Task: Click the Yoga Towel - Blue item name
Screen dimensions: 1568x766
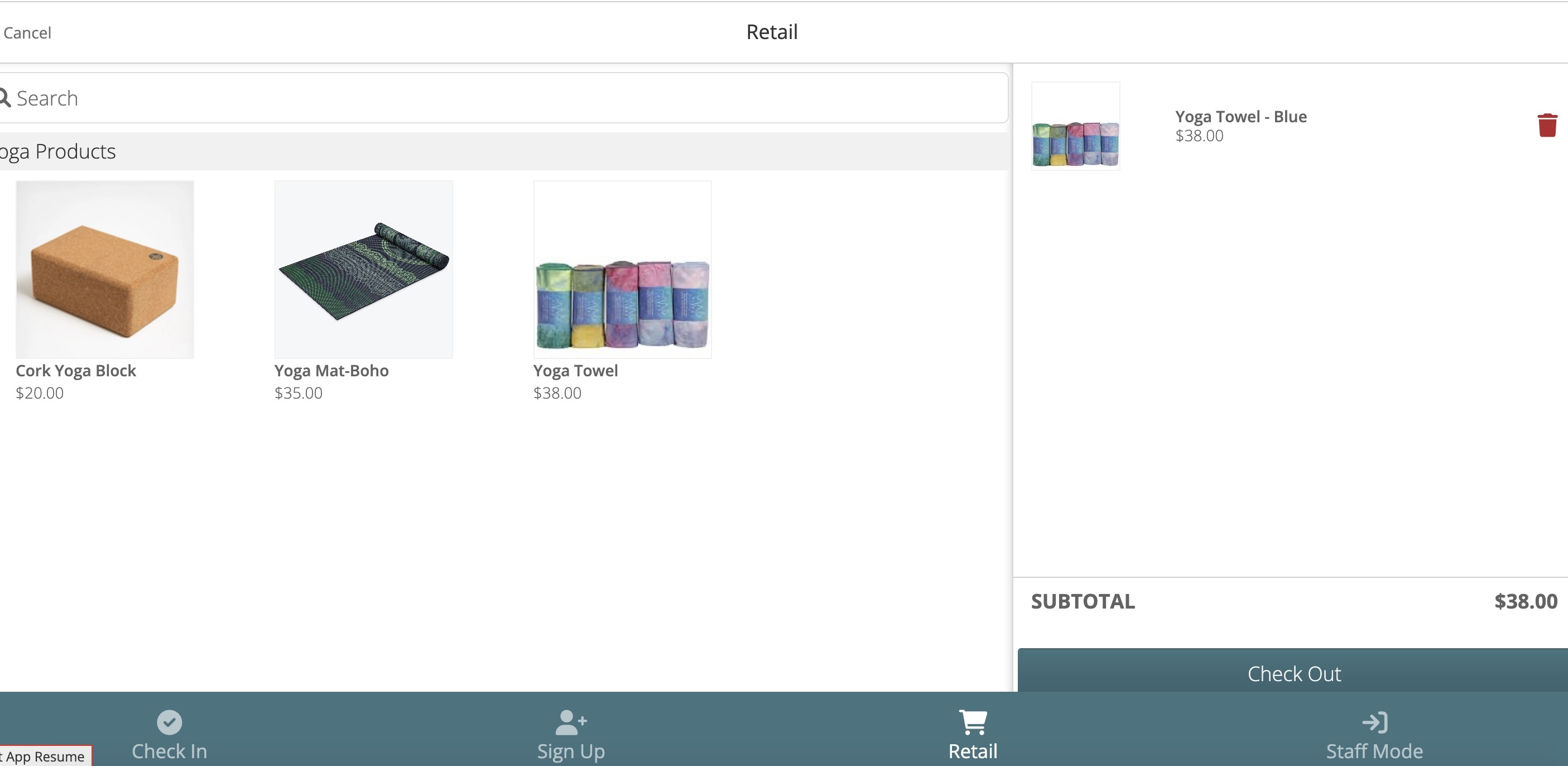Action: 1240,116
